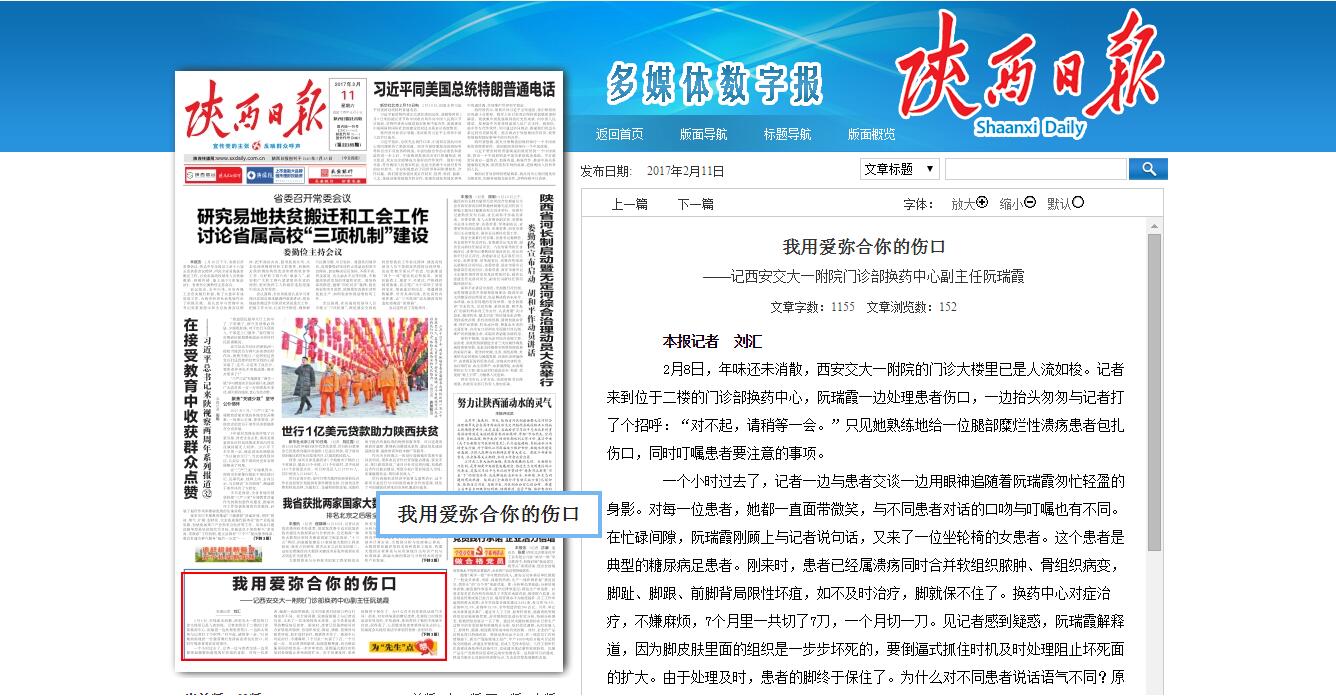The image size is (1336, 696).
Task: Click the 字体： label in the toolbar
Action: point(919,204)
